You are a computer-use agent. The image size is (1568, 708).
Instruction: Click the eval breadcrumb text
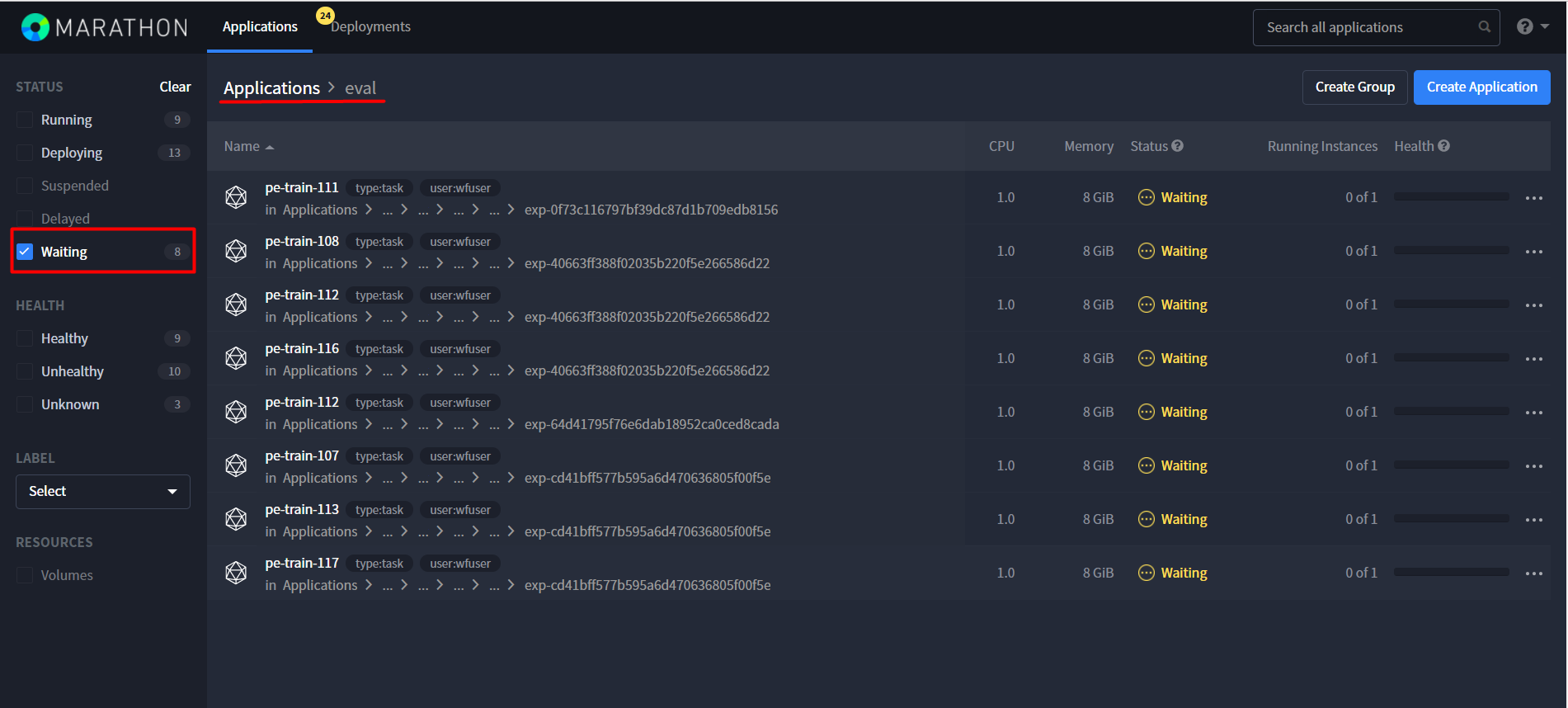click(360, 87)
